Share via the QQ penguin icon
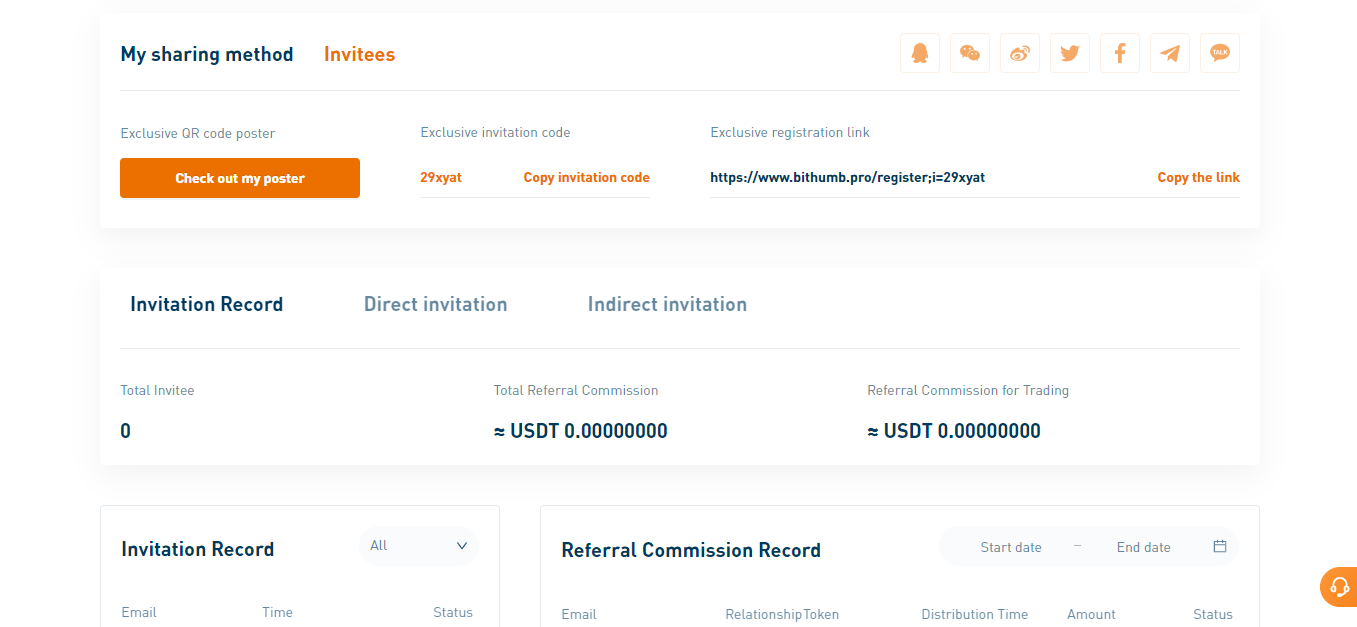The width and height of the screenshot is (1357, 627). tap(920, 53)
